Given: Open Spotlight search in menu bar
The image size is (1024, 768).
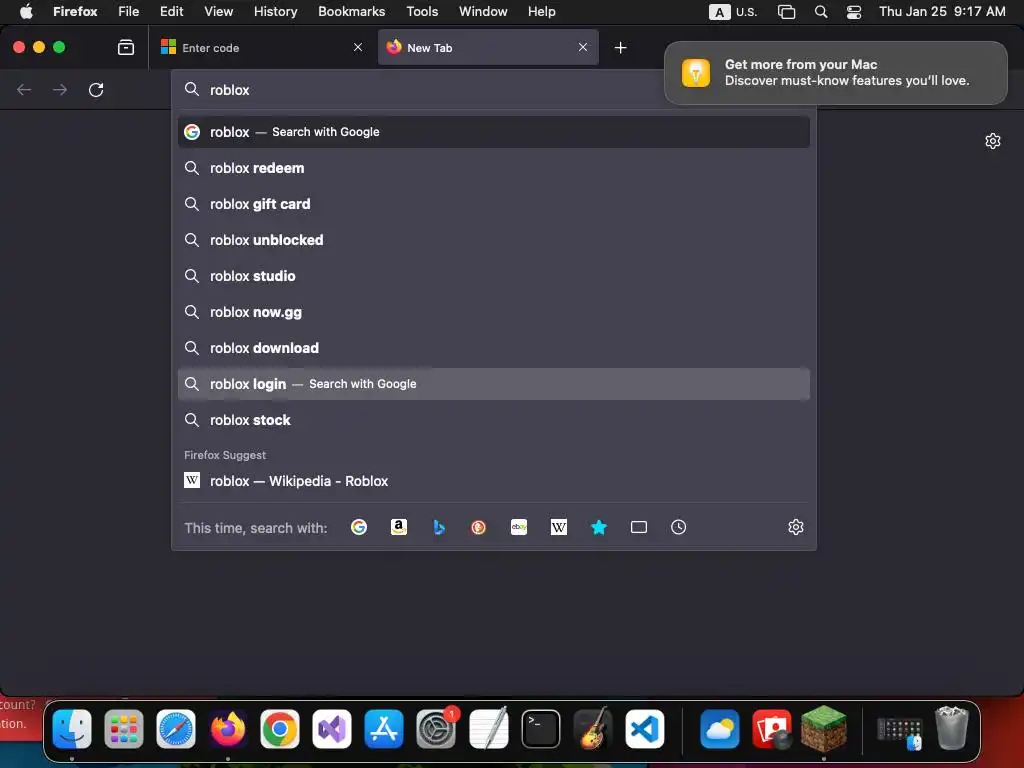Looking at the screenshot, I should (821, 12).
